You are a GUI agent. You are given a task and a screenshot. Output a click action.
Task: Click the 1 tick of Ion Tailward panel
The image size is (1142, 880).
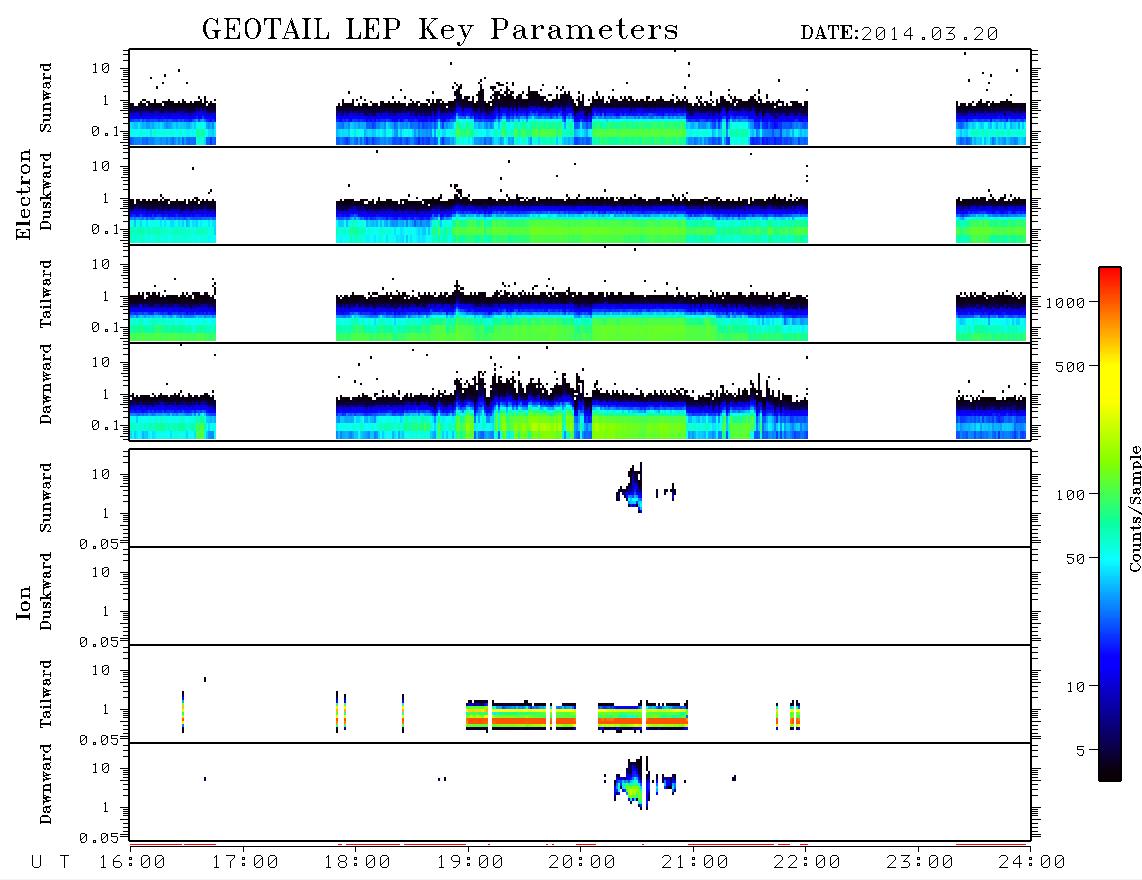[106, 710]
